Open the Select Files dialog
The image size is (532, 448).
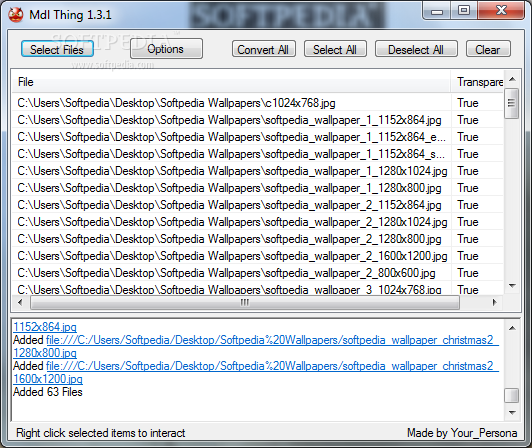pos(57,49)
